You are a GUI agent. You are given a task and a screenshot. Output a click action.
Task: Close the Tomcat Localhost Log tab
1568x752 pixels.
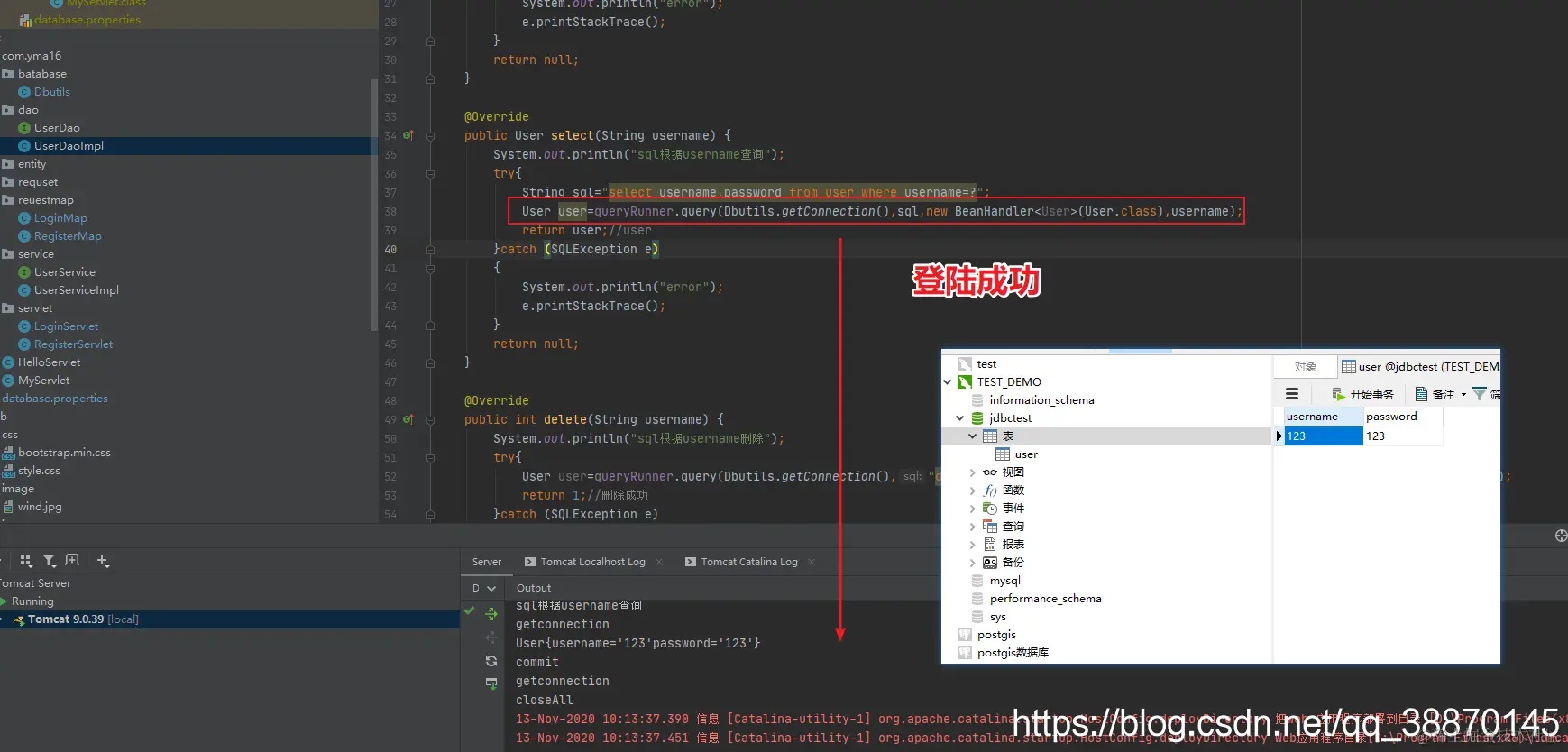point(659,562)
